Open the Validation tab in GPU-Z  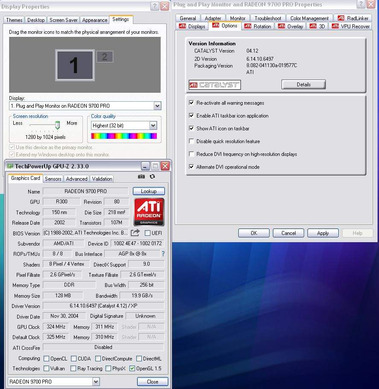coord(102,179)
